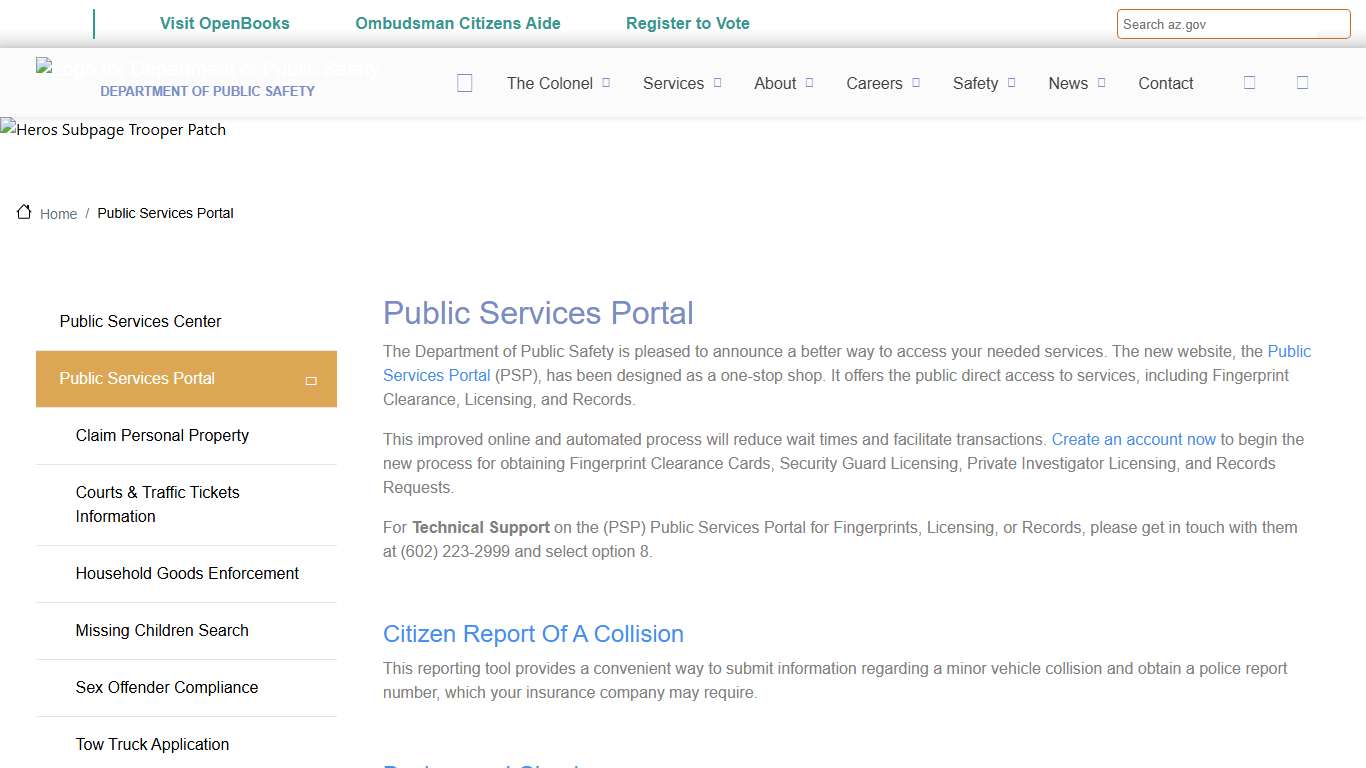The width and height of the screenshot is (1366, 768).
Task: Click the Heros Subpage Trooper Patch image
Action: point(113,129)
